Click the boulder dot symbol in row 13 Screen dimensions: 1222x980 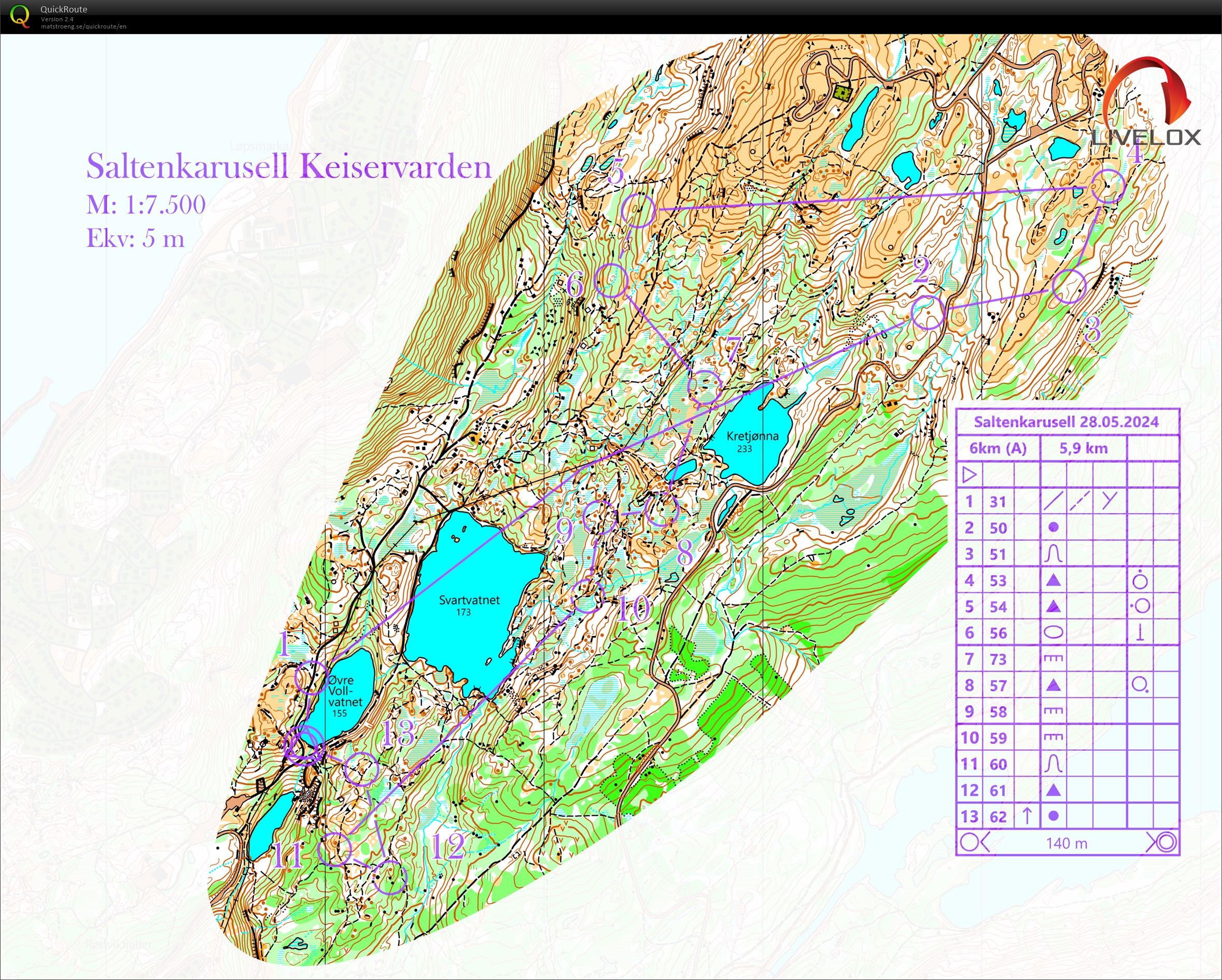pos(1053,816)
